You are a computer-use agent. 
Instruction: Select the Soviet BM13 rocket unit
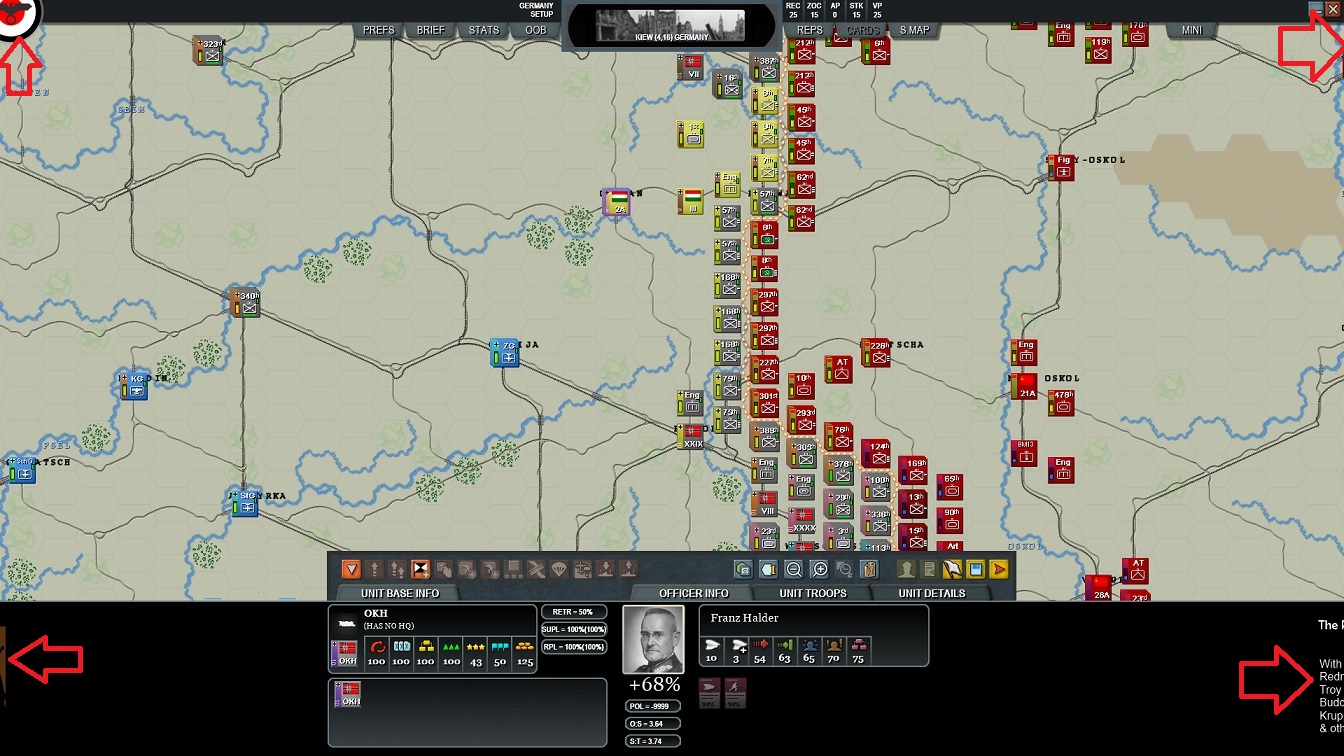point(1025,453)
